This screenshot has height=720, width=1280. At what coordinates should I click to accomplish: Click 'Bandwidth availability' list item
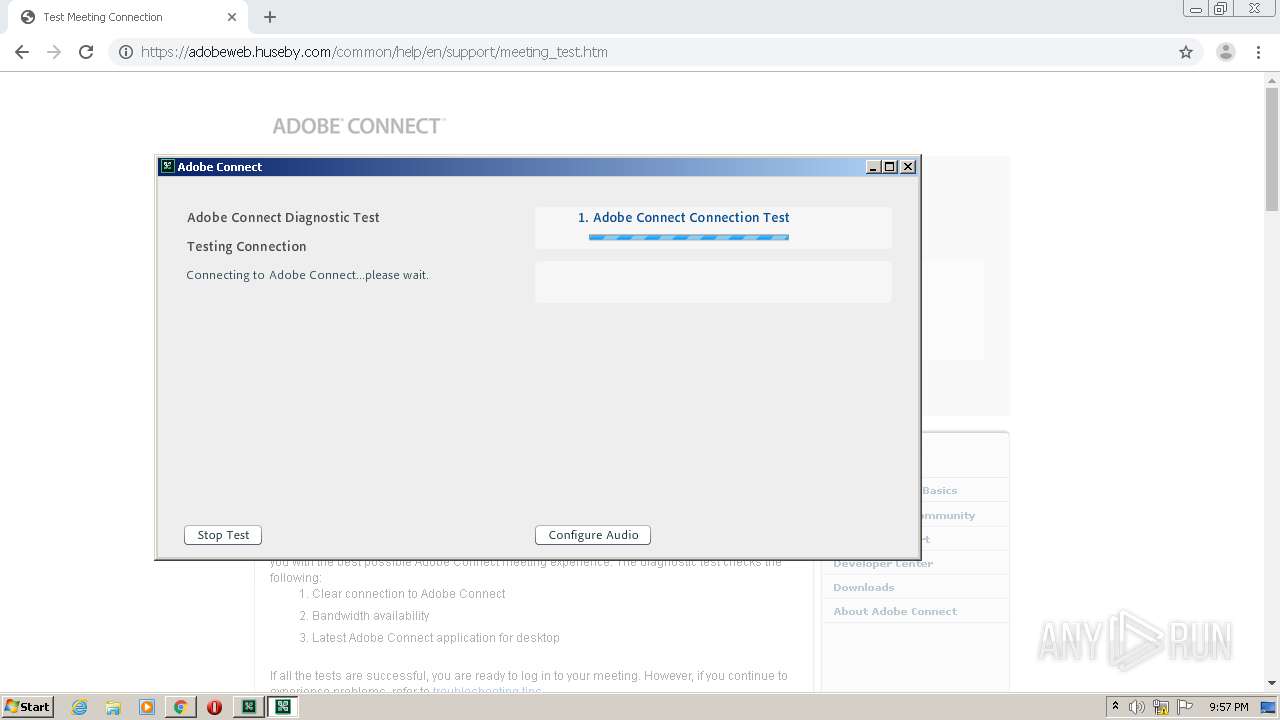(x=370, y=616)
